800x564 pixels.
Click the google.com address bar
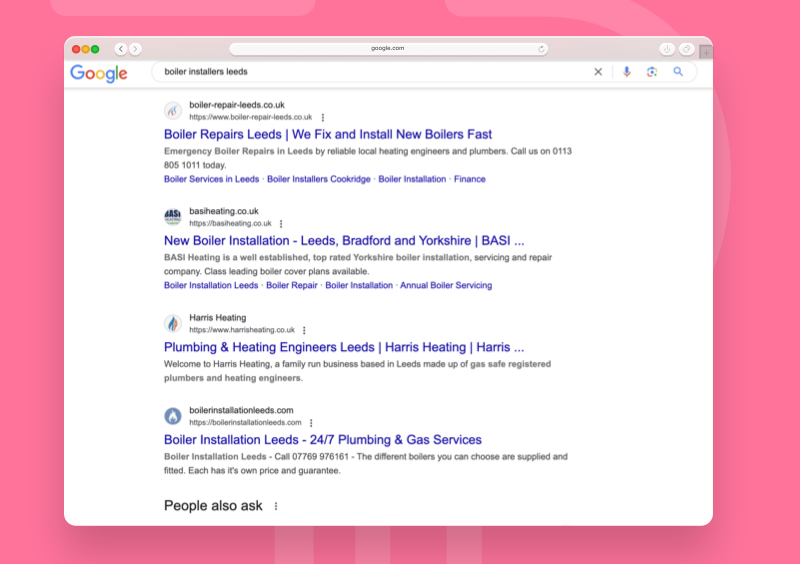388,48
